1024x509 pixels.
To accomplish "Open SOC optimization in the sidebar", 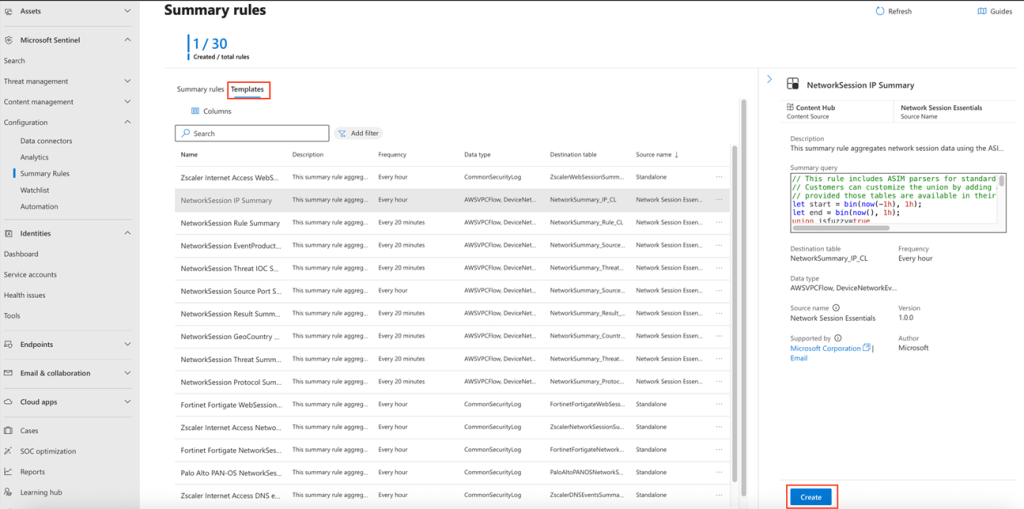I will click(46, 451).
